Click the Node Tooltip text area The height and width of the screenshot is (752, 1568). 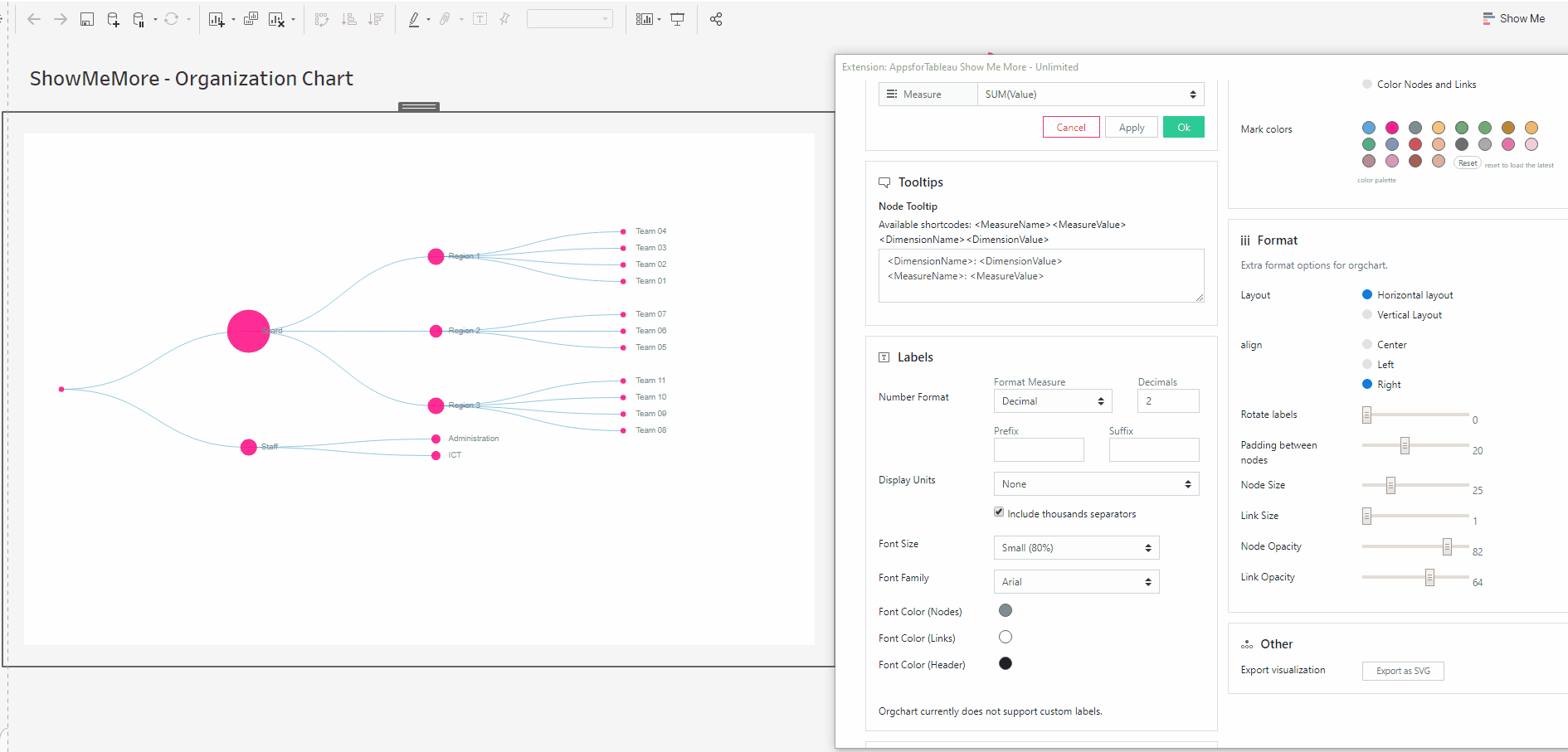point(1041,275)
